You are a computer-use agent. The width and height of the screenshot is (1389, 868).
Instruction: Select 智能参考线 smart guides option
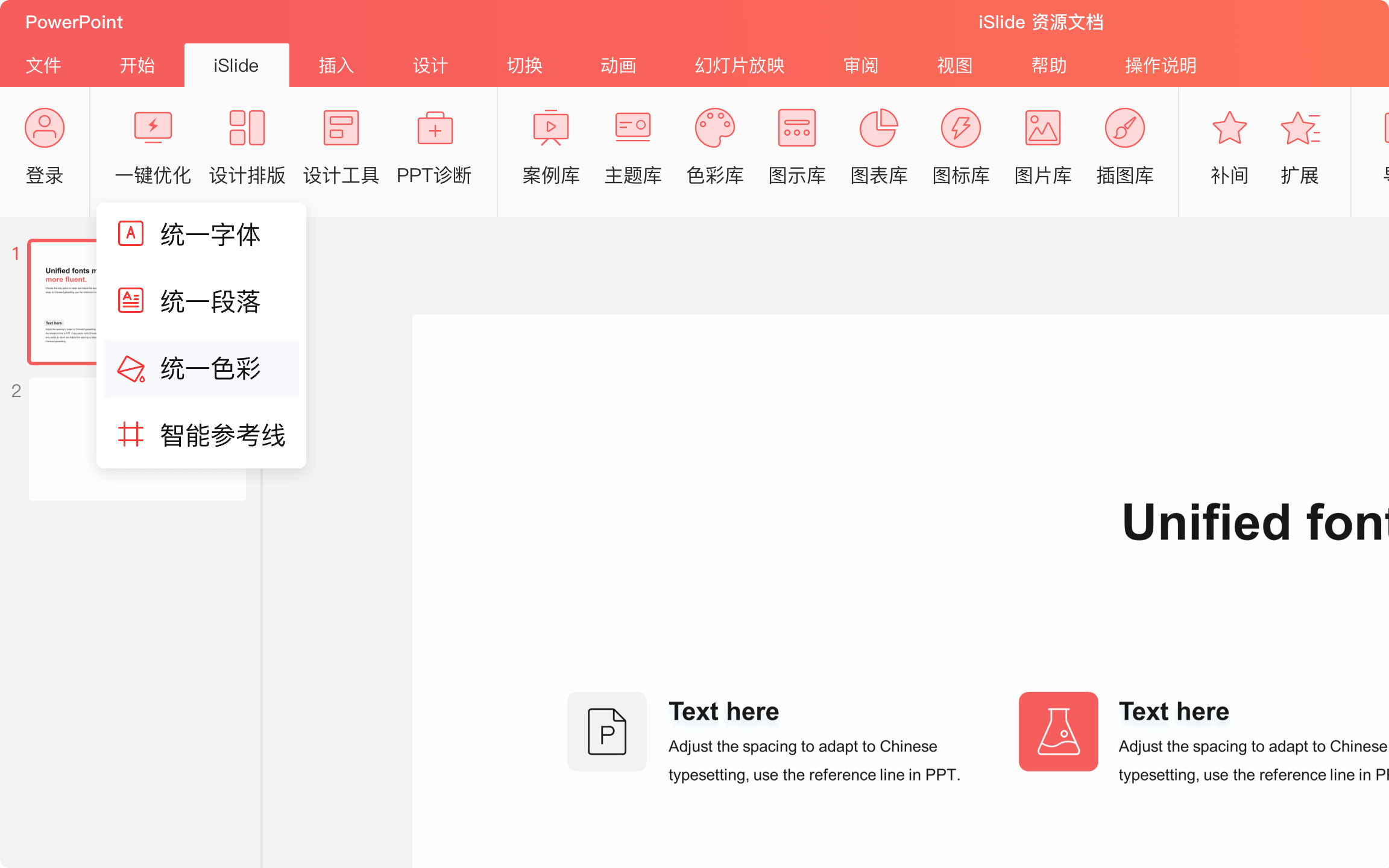[201, 436]
